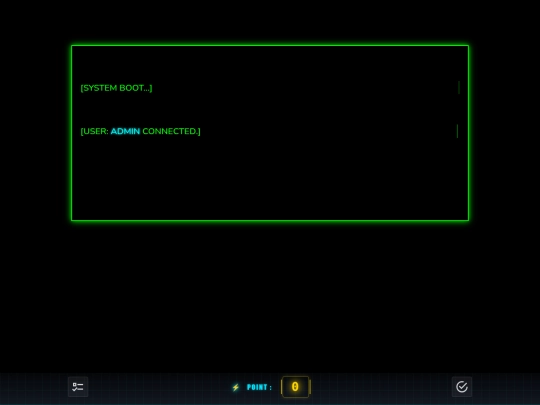540x405 pixels.
Task: Click the circled checkmark icon
Action: 462,387
